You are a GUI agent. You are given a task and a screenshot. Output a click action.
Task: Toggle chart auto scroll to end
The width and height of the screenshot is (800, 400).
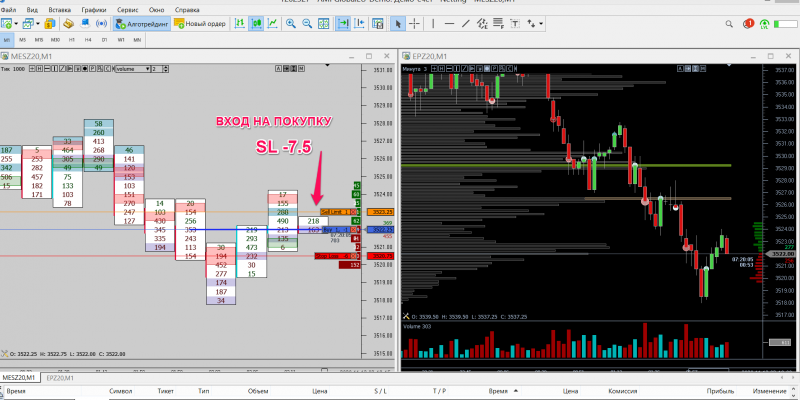(x=343, y=23)
